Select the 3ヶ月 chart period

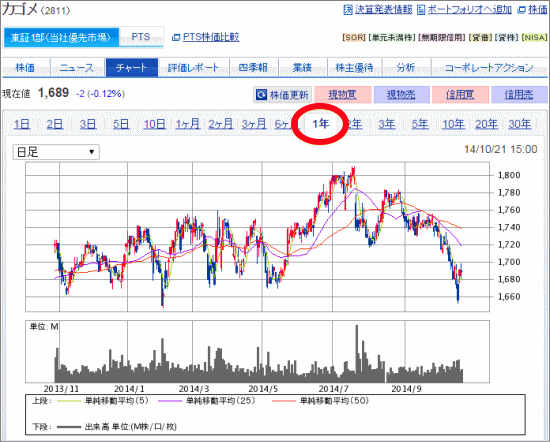tap(254, 124)
